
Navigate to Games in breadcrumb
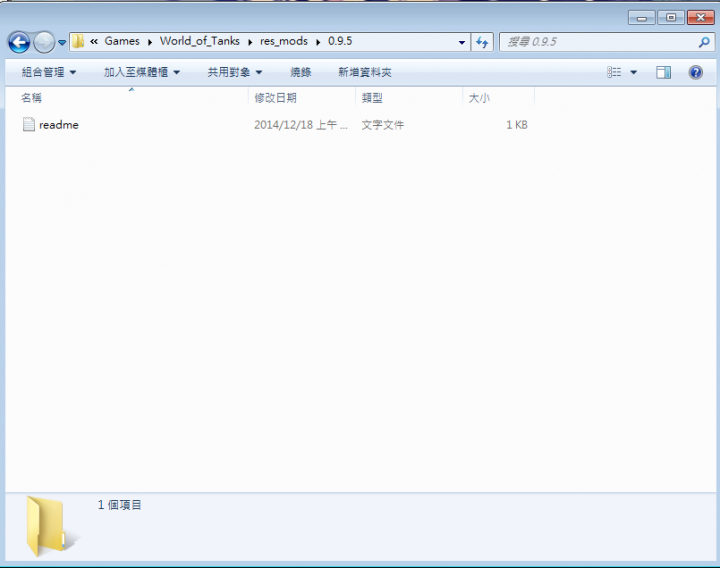point(122,41)
